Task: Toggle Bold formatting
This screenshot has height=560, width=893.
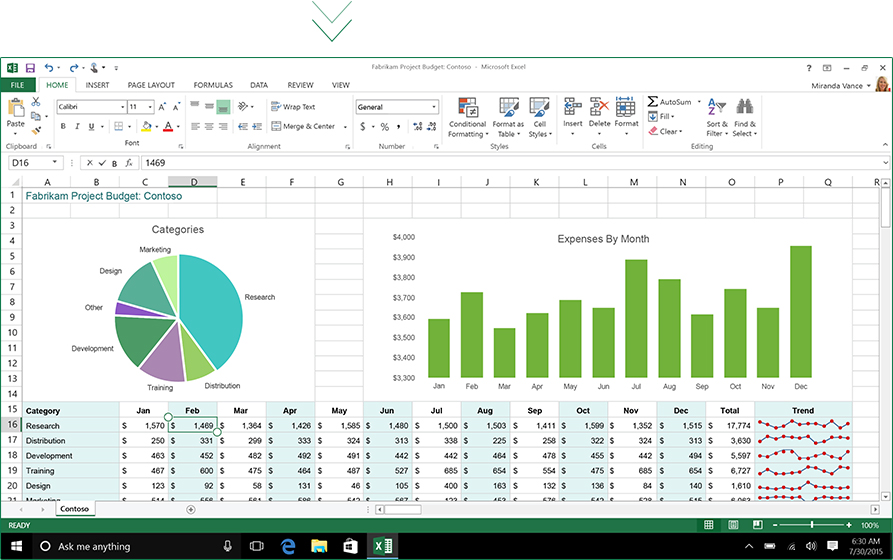Action: (63, 126)
